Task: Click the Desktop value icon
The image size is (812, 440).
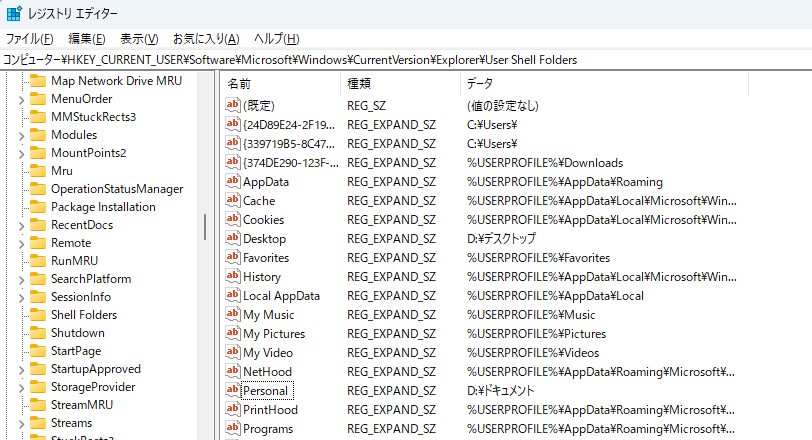Action: click(233, 238)
